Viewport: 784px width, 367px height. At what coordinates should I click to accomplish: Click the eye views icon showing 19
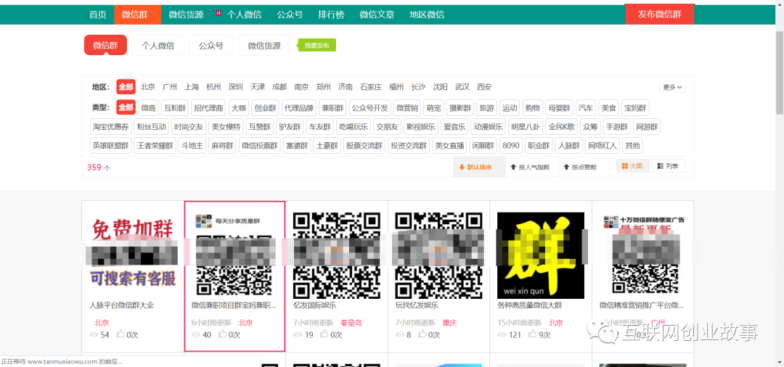click(x=298, y=334)
